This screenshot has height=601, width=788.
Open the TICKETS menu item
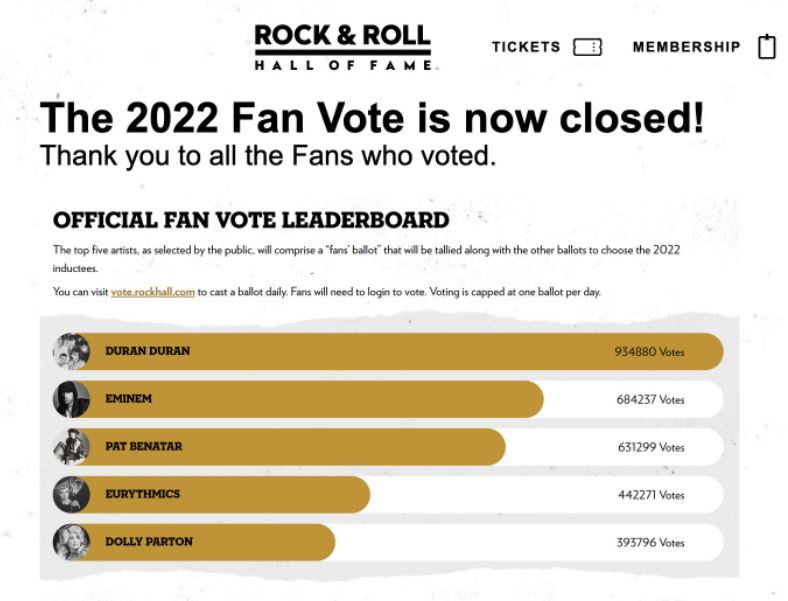(526, 47)
